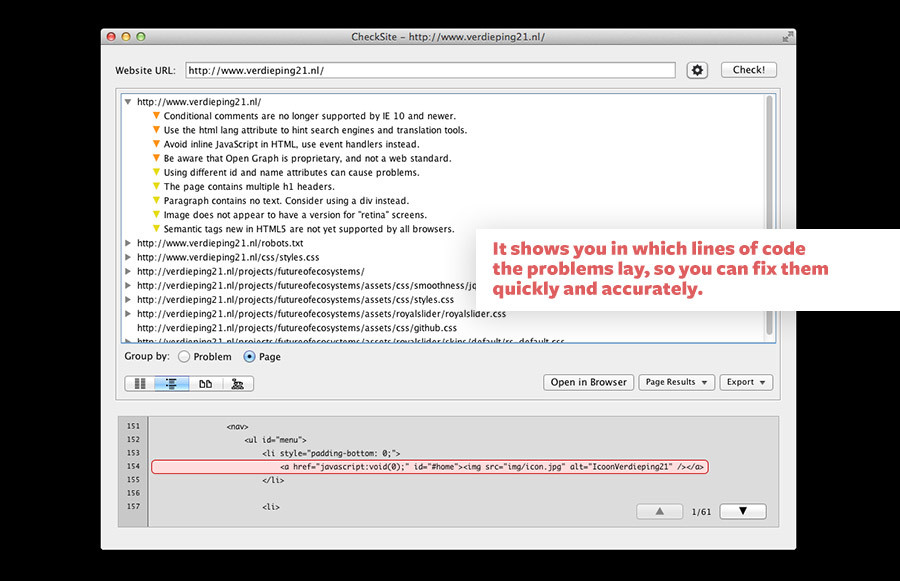Expand the projects/futureofecosystems/ entry
The width and height of the screenshot is (900, 581).
(128, 271)
